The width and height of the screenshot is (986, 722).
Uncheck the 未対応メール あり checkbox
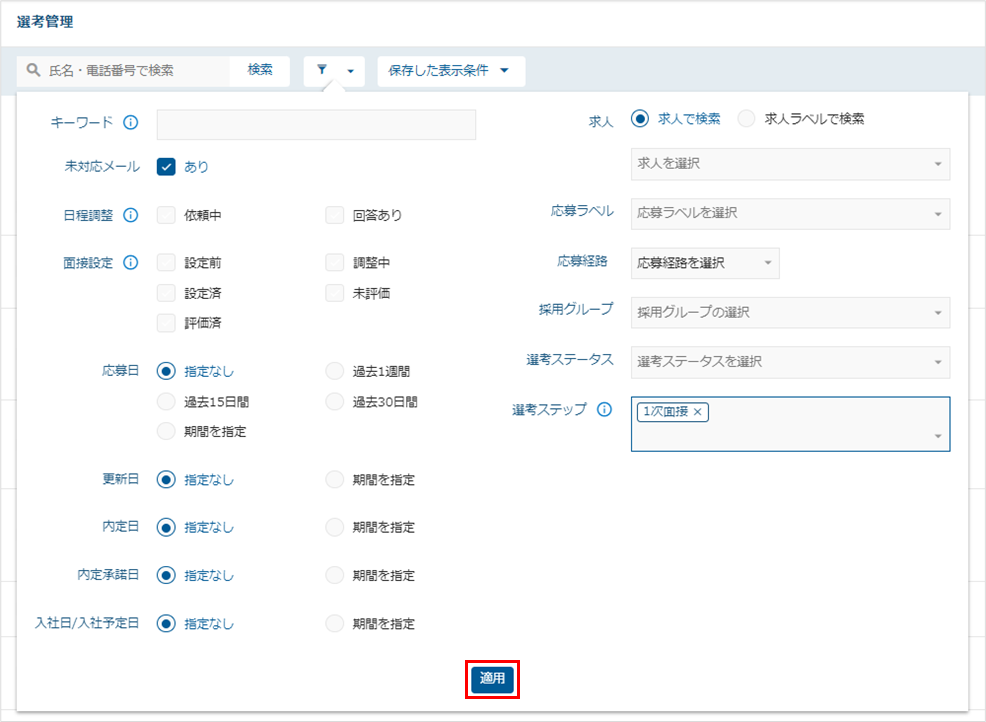point(166,167)
